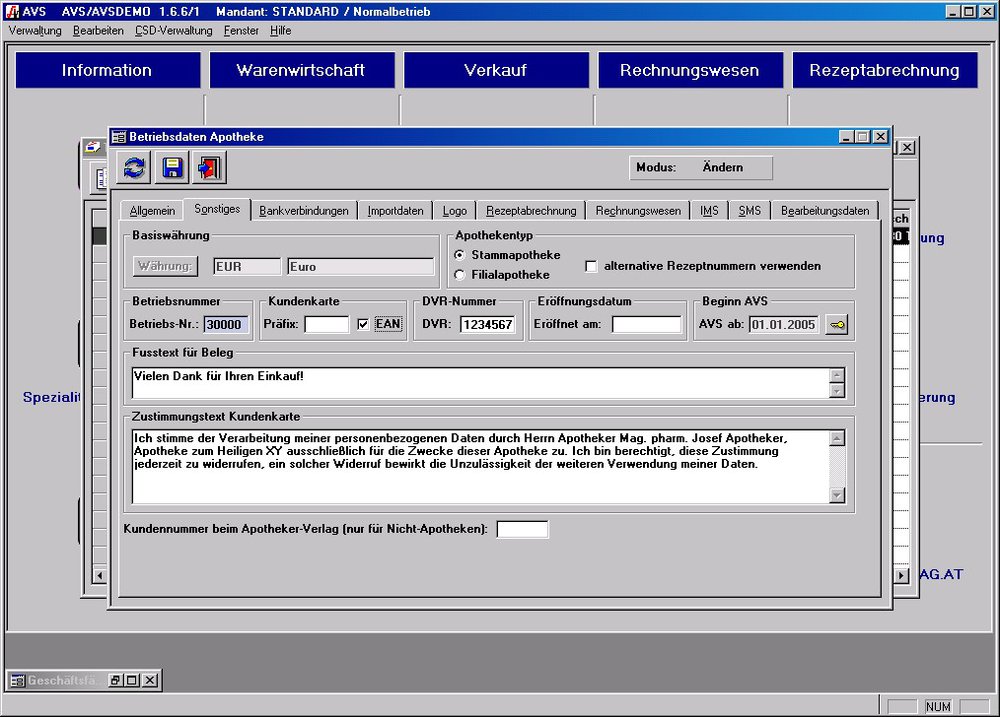Click the Warenwirtschaft module button
Viewport: 1000px width, 717px height.
(x=300, y=70)
